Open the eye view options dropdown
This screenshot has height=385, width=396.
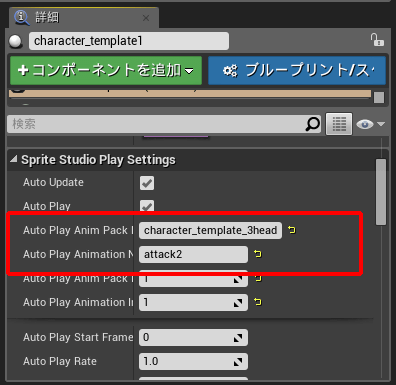tap(370, 124)
